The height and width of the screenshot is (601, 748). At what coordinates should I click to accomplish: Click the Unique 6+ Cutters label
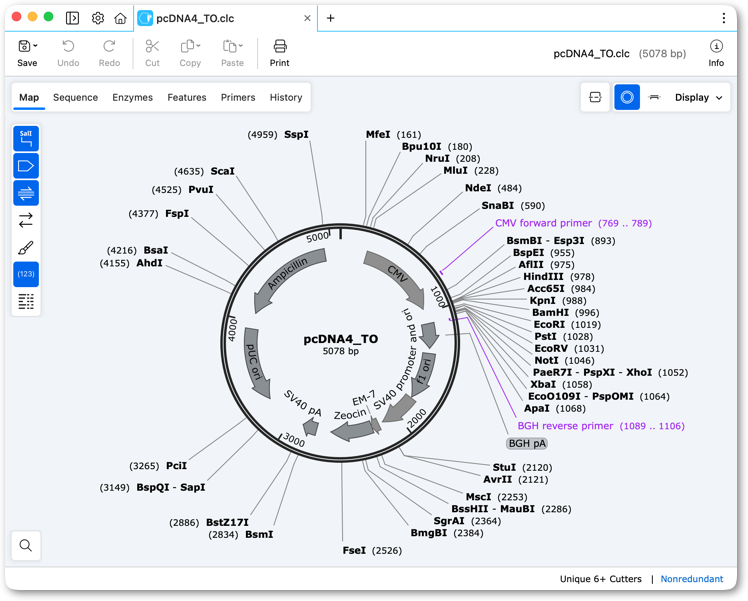[601, 579]
